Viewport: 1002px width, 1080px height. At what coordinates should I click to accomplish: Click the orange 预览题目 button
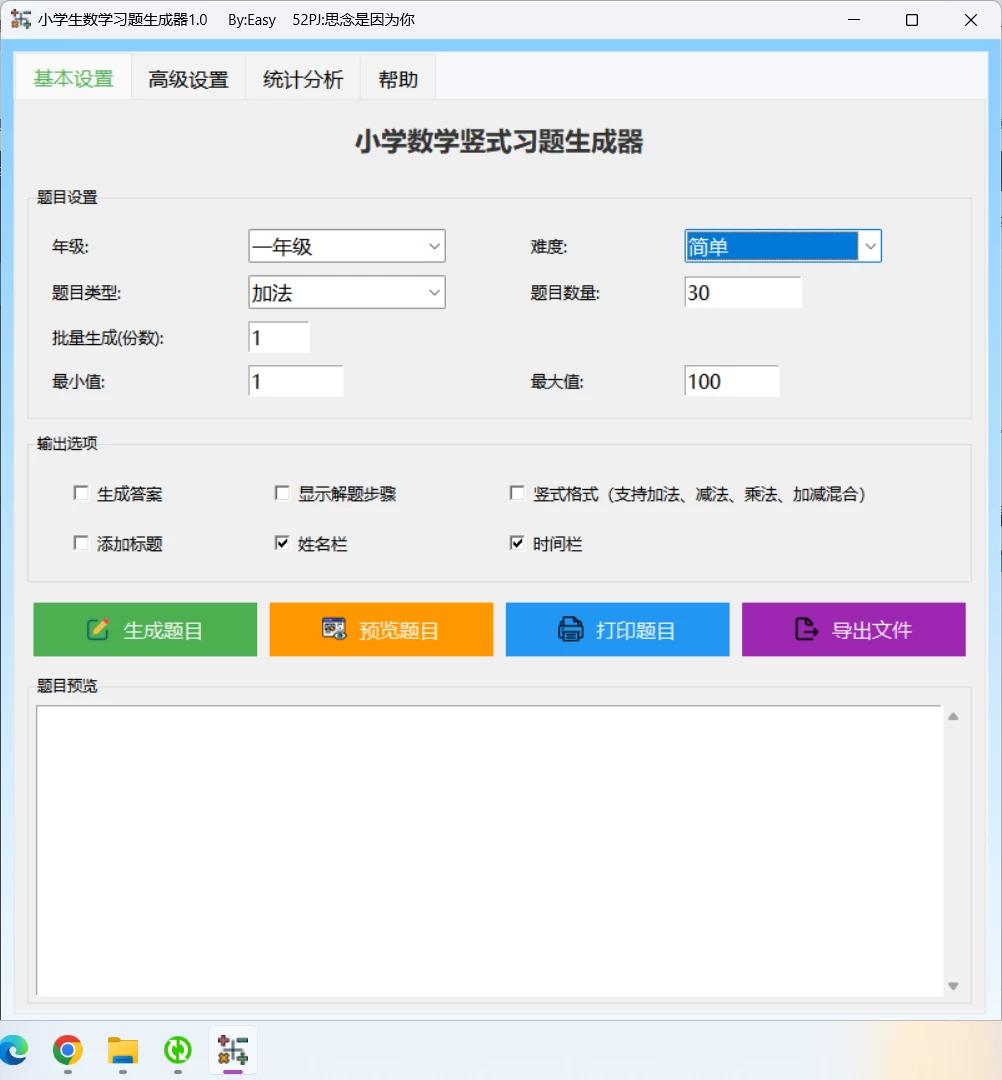pyautogui.click(x=382, y=630)
